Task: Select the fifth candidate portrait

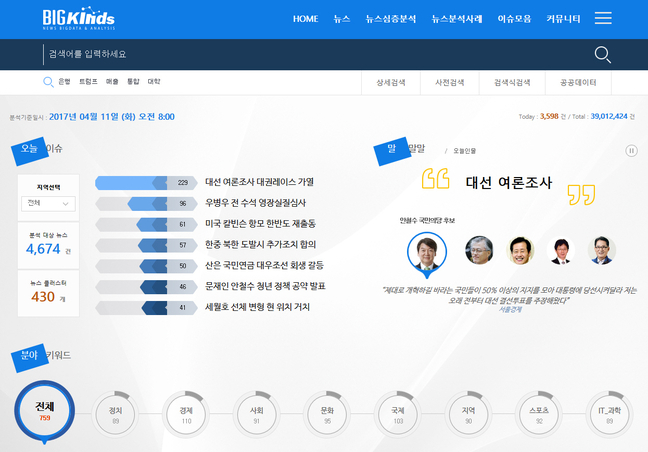Action: (602, 250)
